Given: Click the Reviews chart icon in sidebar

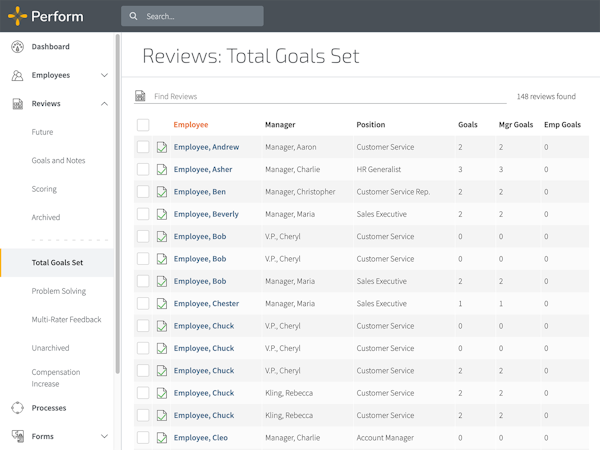Looking at the screenshot, I should coord(18,104).
